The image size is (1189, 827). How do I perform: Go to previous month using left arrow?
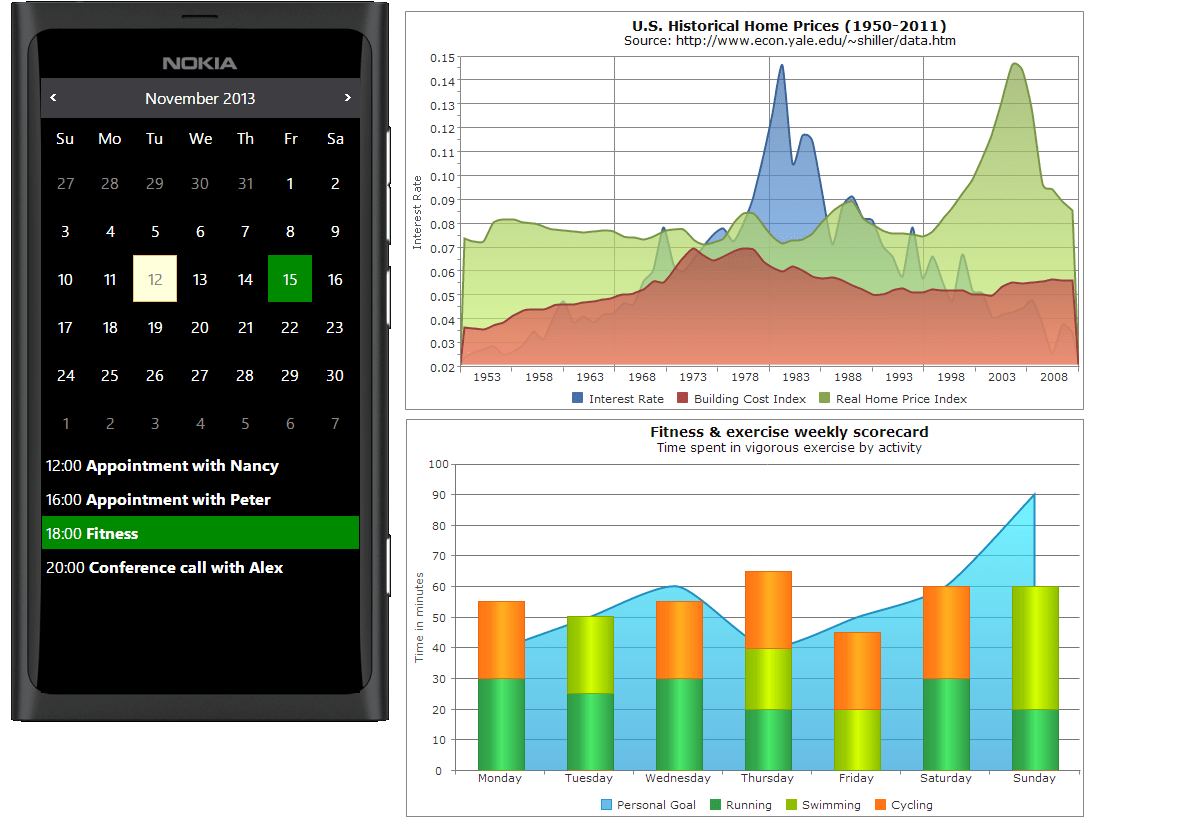click(54, 98)
